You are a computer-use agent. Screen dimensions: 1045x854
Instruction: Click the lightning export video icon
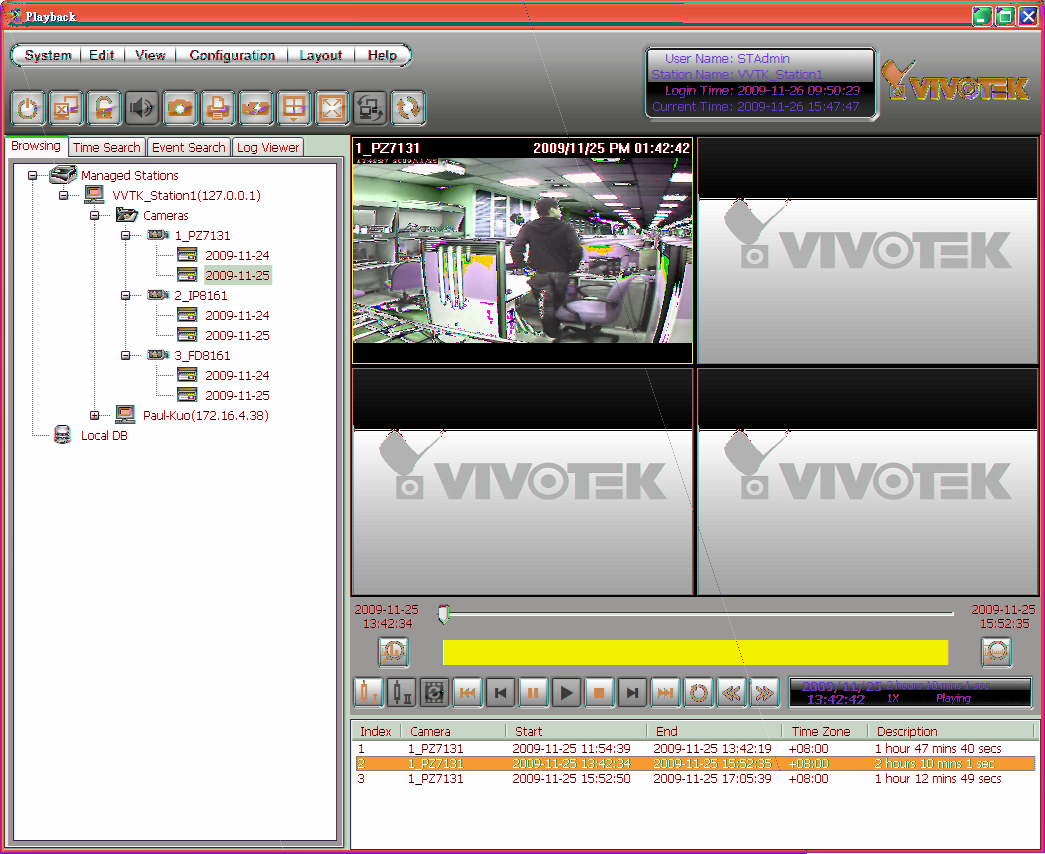(255, 108)
